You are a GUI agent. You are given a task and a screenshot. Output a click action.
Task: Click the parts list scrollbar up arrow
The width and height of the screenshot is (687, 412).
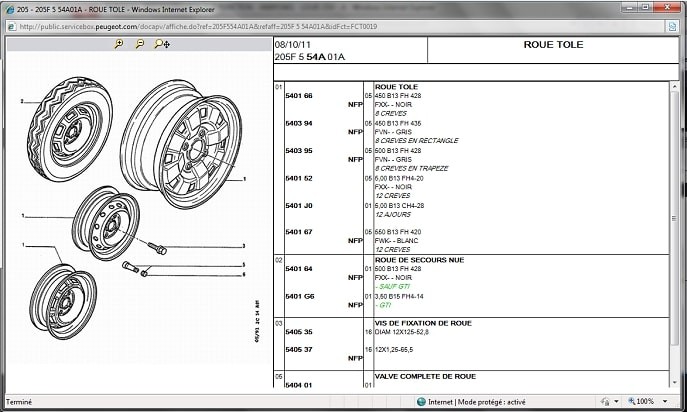[674, 87]
